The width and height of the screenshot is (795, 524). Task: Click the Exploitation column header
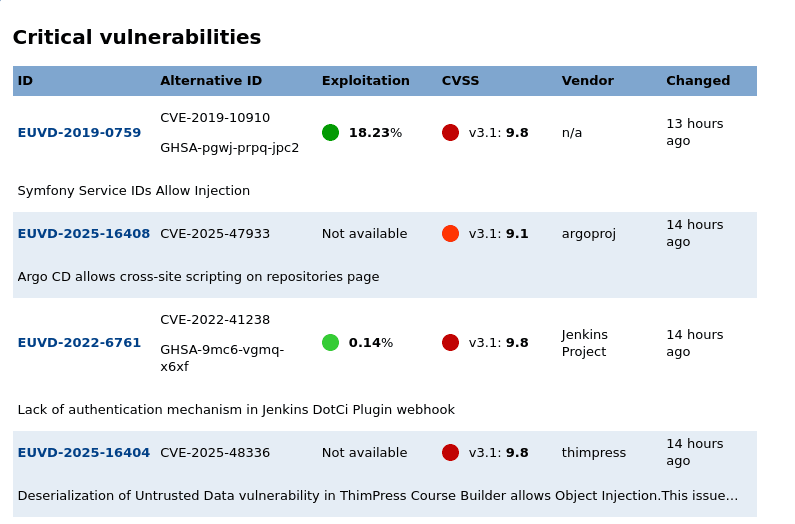click(365, 81)
